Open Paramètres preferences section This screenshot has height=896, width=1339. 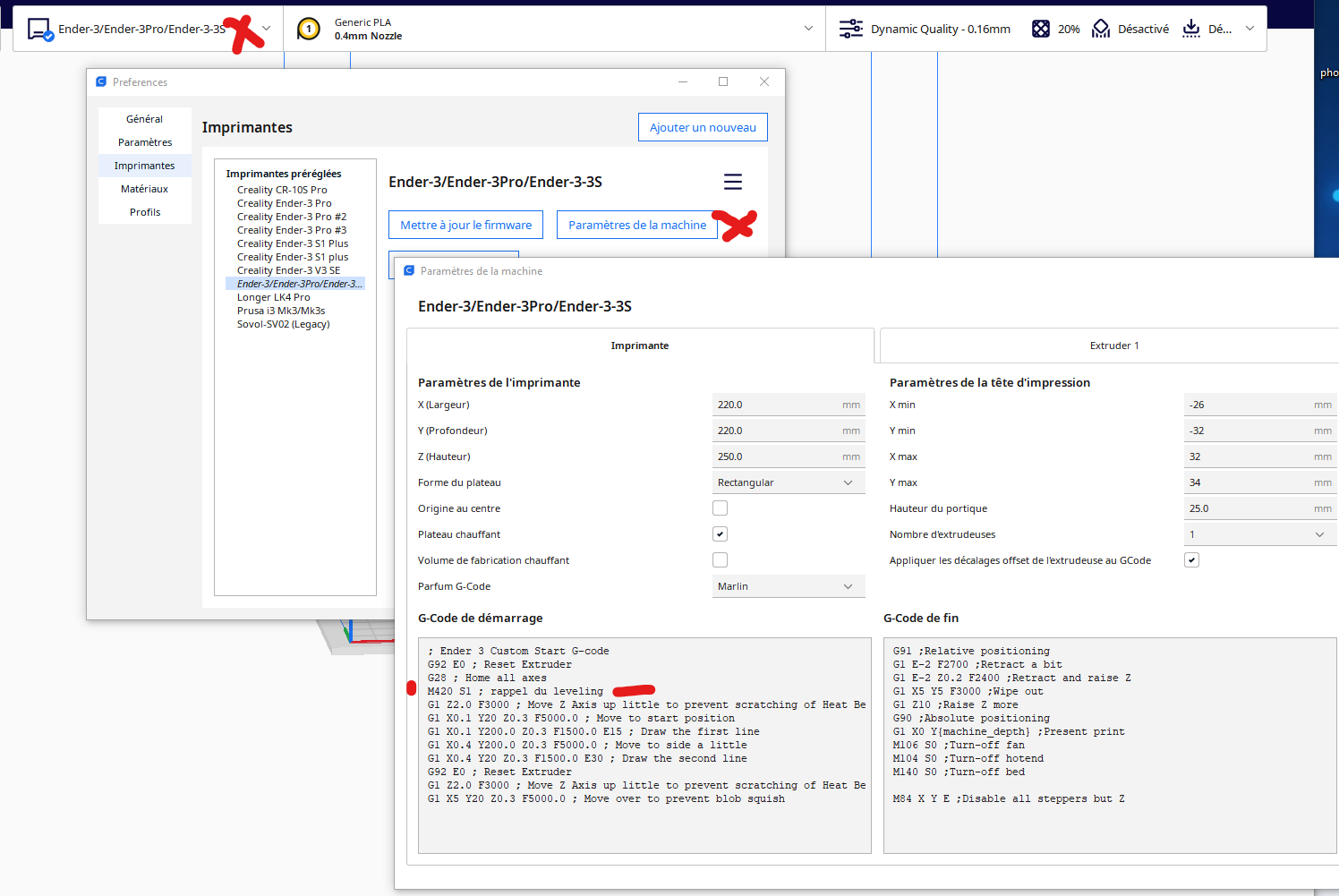145,142
